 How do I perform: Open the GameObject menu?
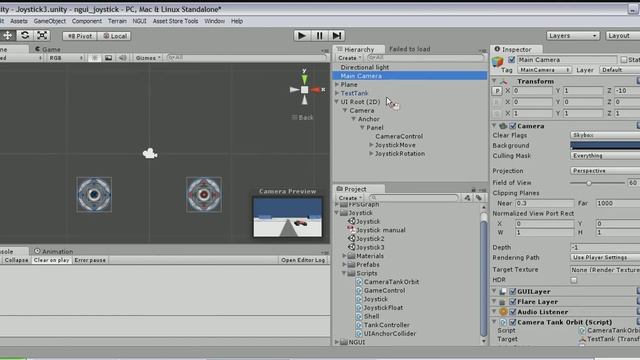[50, 21]
